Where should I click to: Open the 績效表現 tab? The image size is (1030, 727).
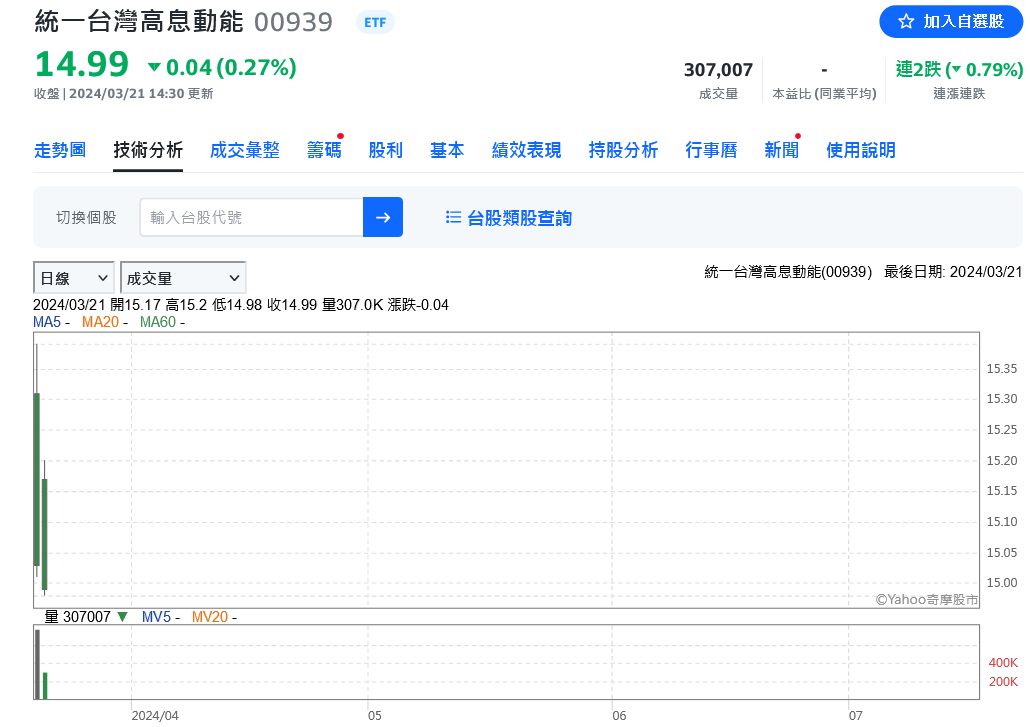pyautogui.click(x=527, y=150)
